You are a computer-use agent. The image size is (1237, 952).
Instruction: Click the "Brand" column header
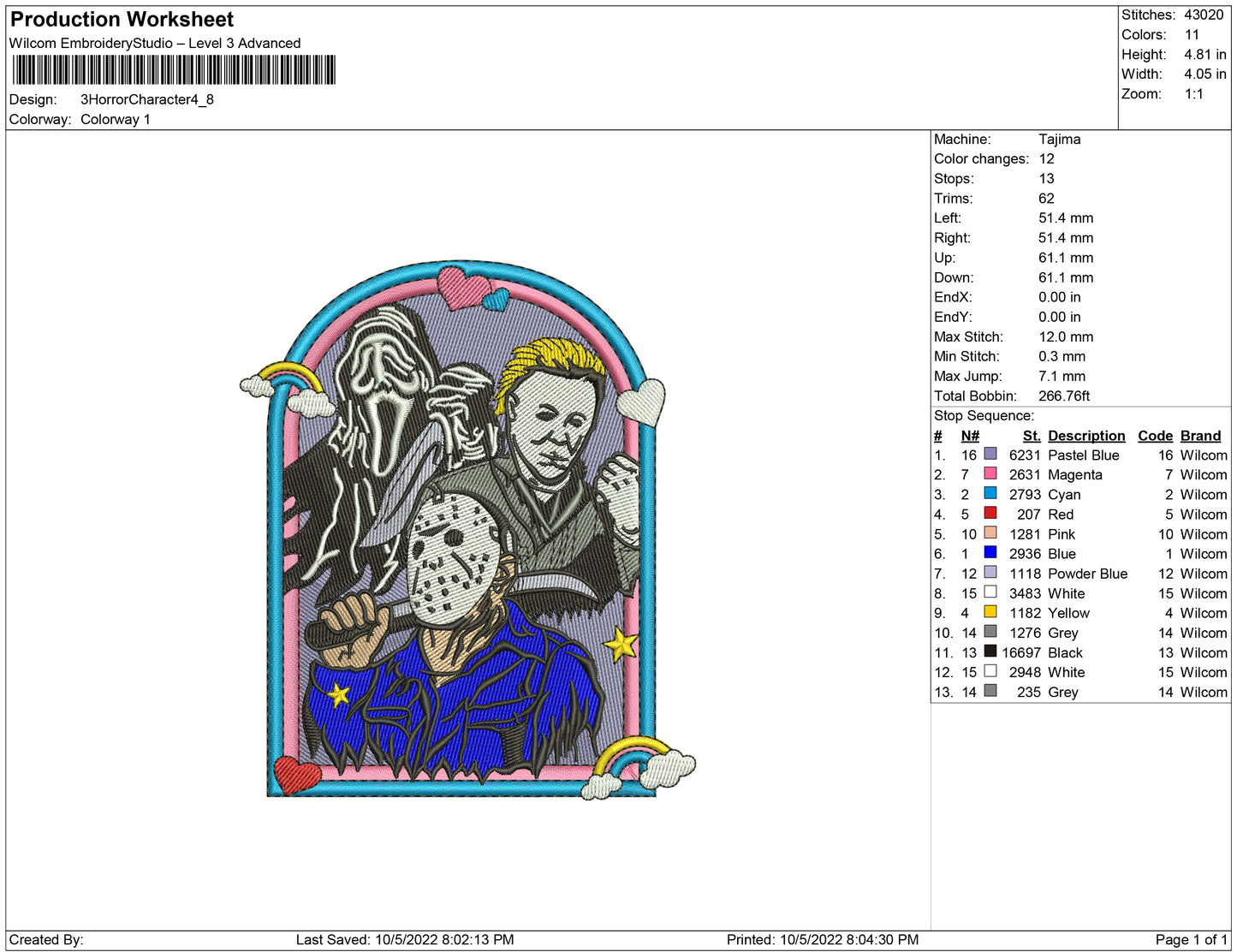1200,436
